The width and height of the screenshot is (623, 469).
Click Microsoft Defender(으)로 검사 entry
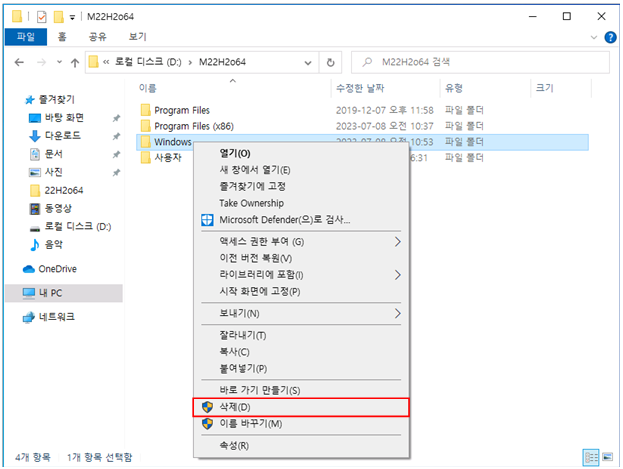point(301,220)
